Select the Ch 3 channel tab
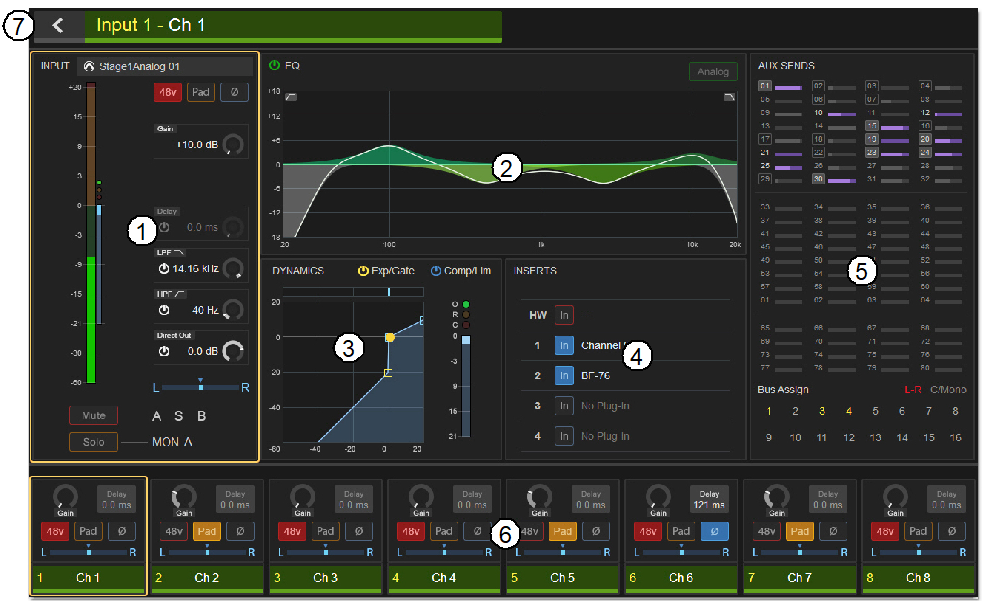Viewport: 982px width, 601px height. point(325,578)
